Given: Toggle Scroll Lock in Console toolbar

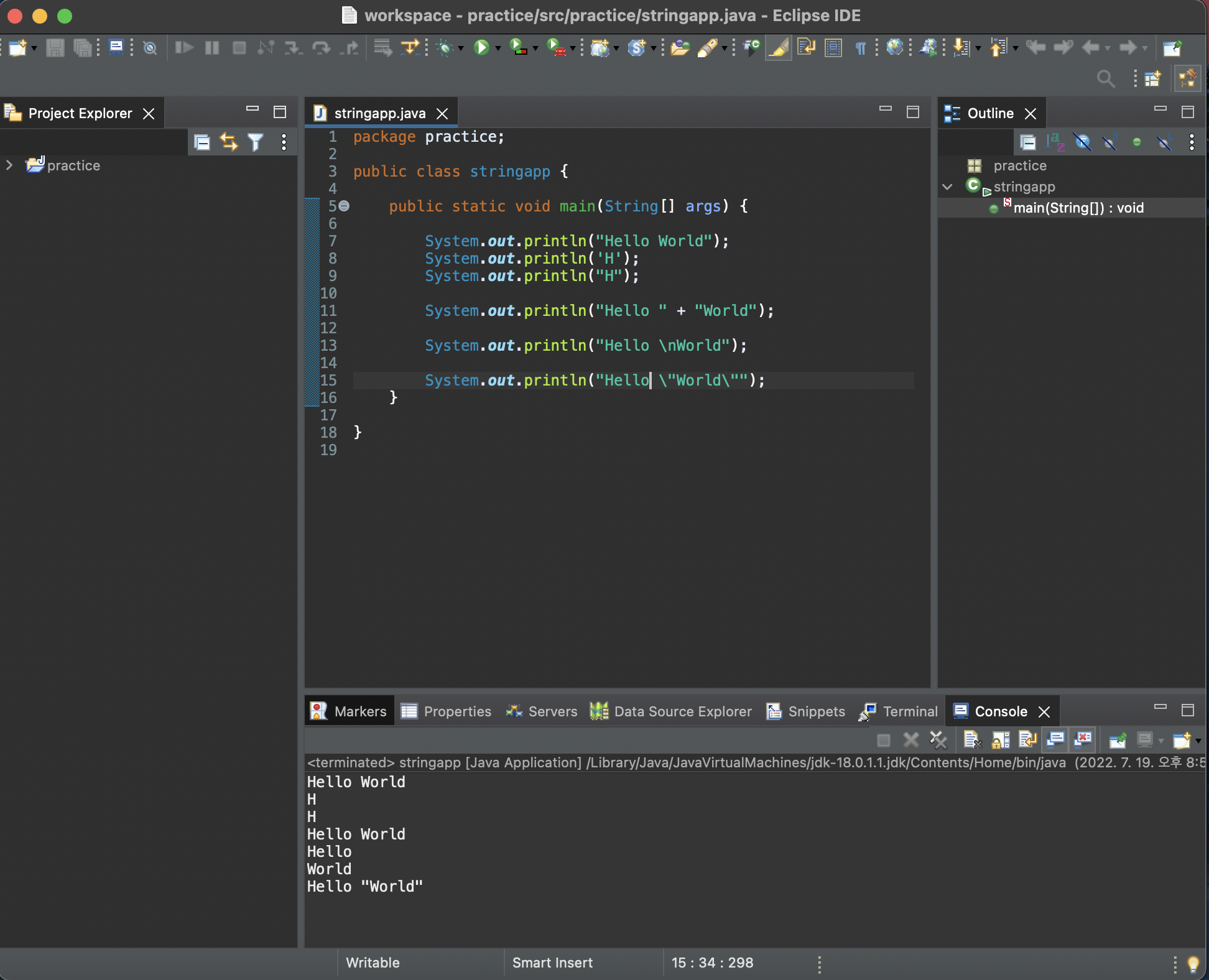Looking at the screenshot, I should click(1001, 739).
